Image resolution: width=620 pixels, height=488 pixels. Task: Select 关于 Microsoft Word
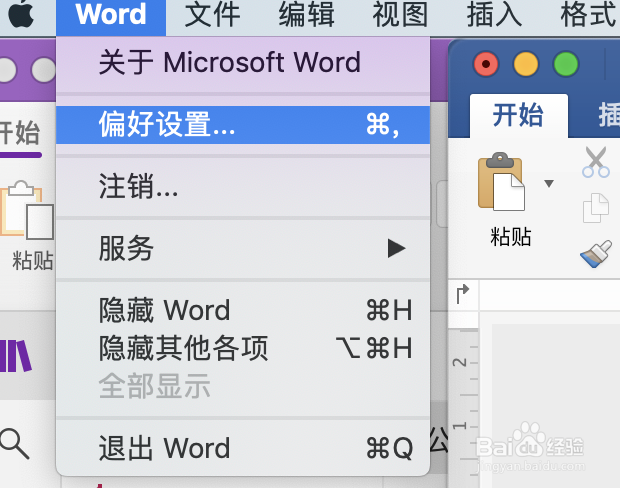point(243,62)
